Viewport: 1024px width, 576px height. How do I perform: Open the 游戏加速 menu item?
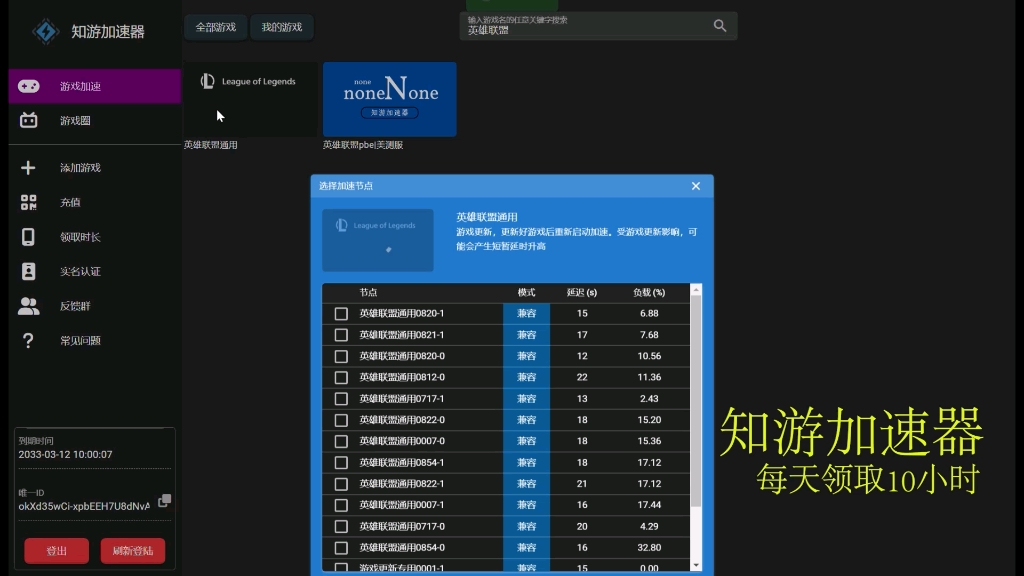pyautogui.click(x=95, y=86)
